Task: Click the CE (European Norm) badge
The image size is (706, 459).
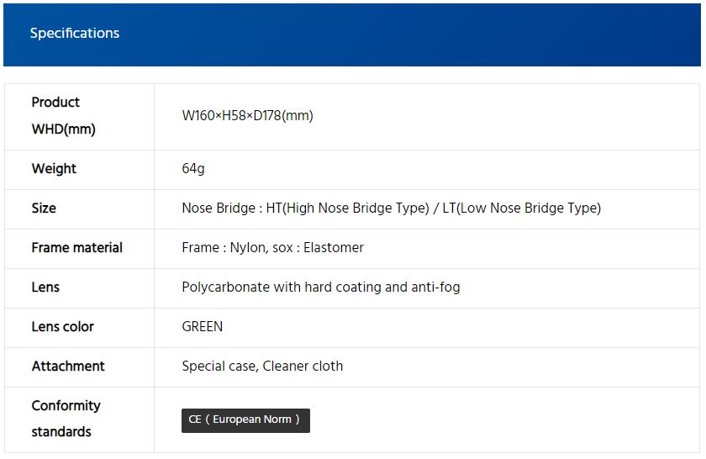Action: pyautogui.click(x=245, y=420)
